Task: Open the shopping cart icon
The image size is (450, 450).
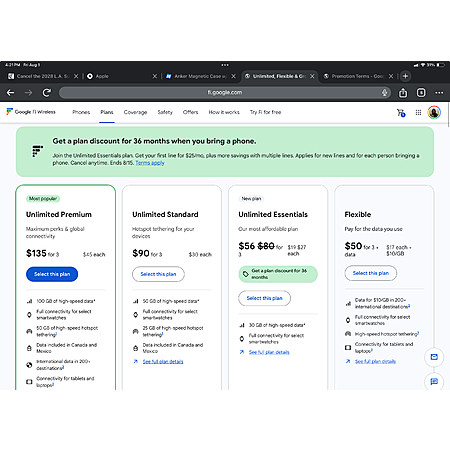Action: [401, 113]
